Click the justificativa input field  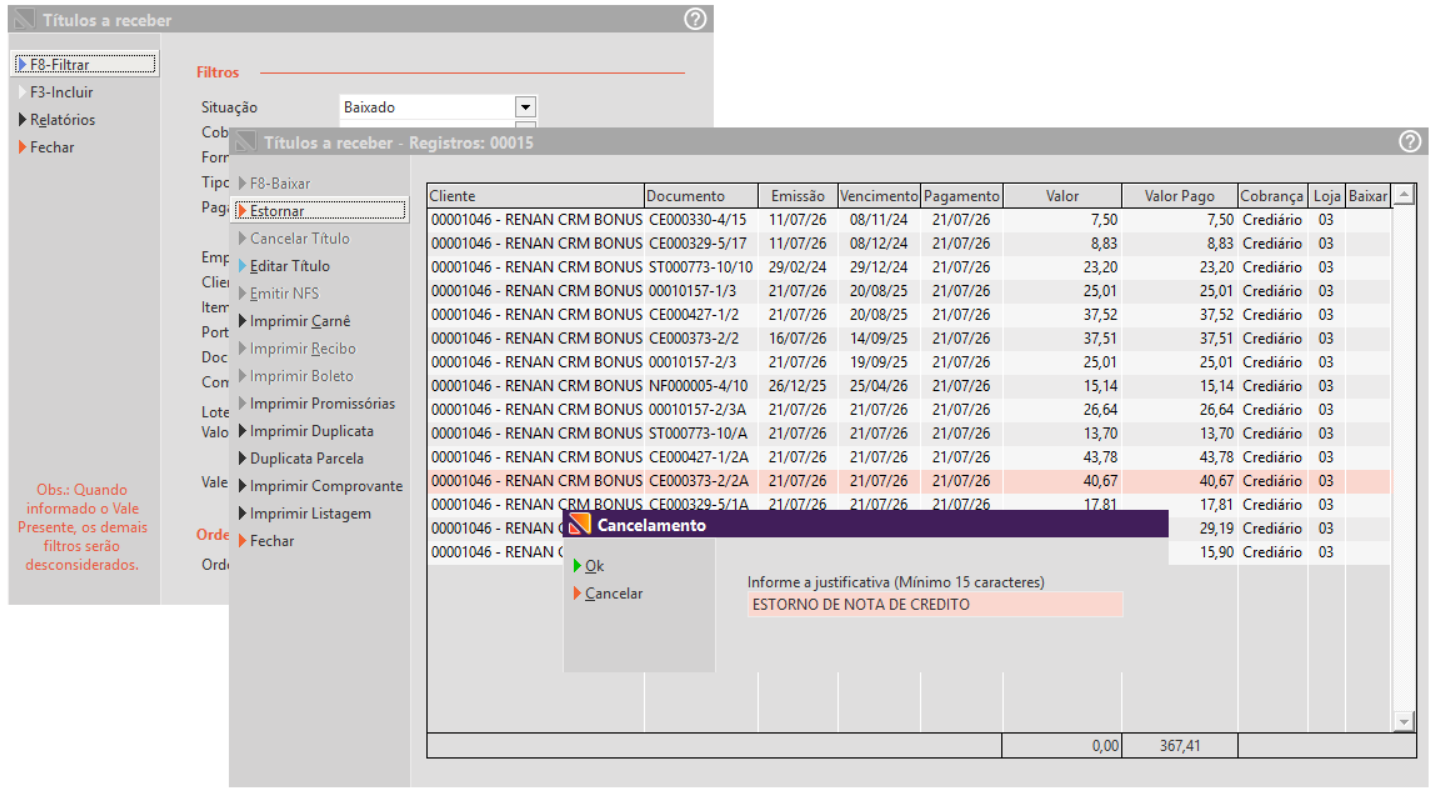point(935,604)
